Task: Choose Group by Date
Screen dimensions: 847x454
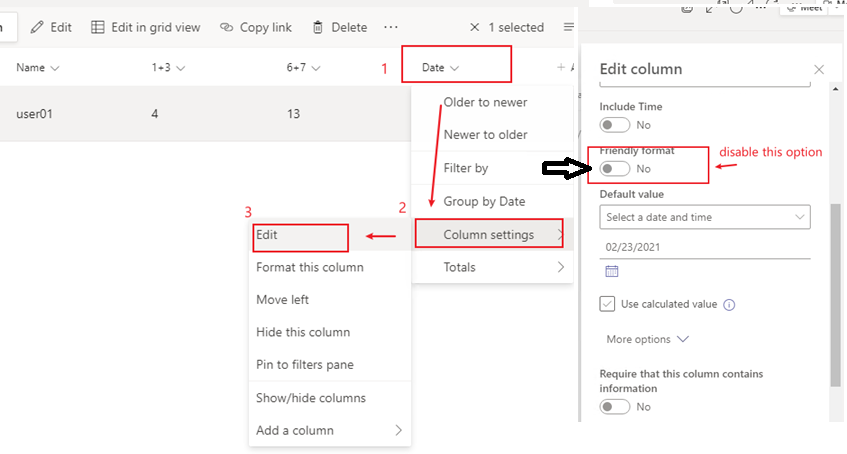Action: pyautogui.click(x=484, y=201)
